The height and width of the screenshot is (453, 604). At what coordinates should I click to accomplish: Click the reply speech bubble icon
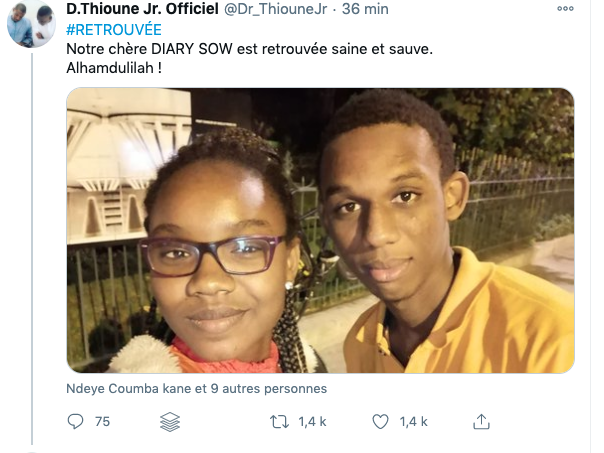(75, 422)
